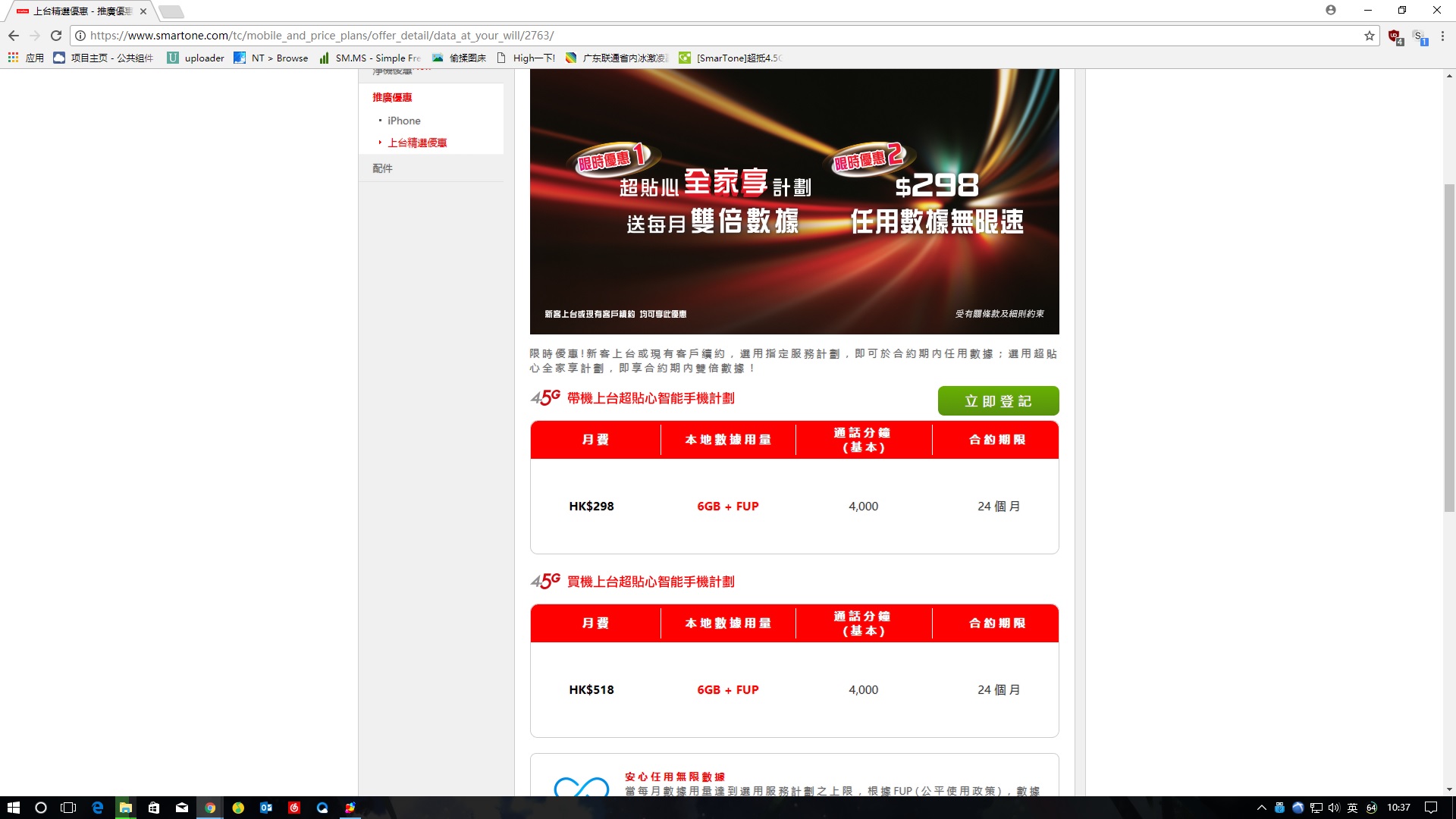Open the Chrome profile avatar icon

tap(1331, 10)
